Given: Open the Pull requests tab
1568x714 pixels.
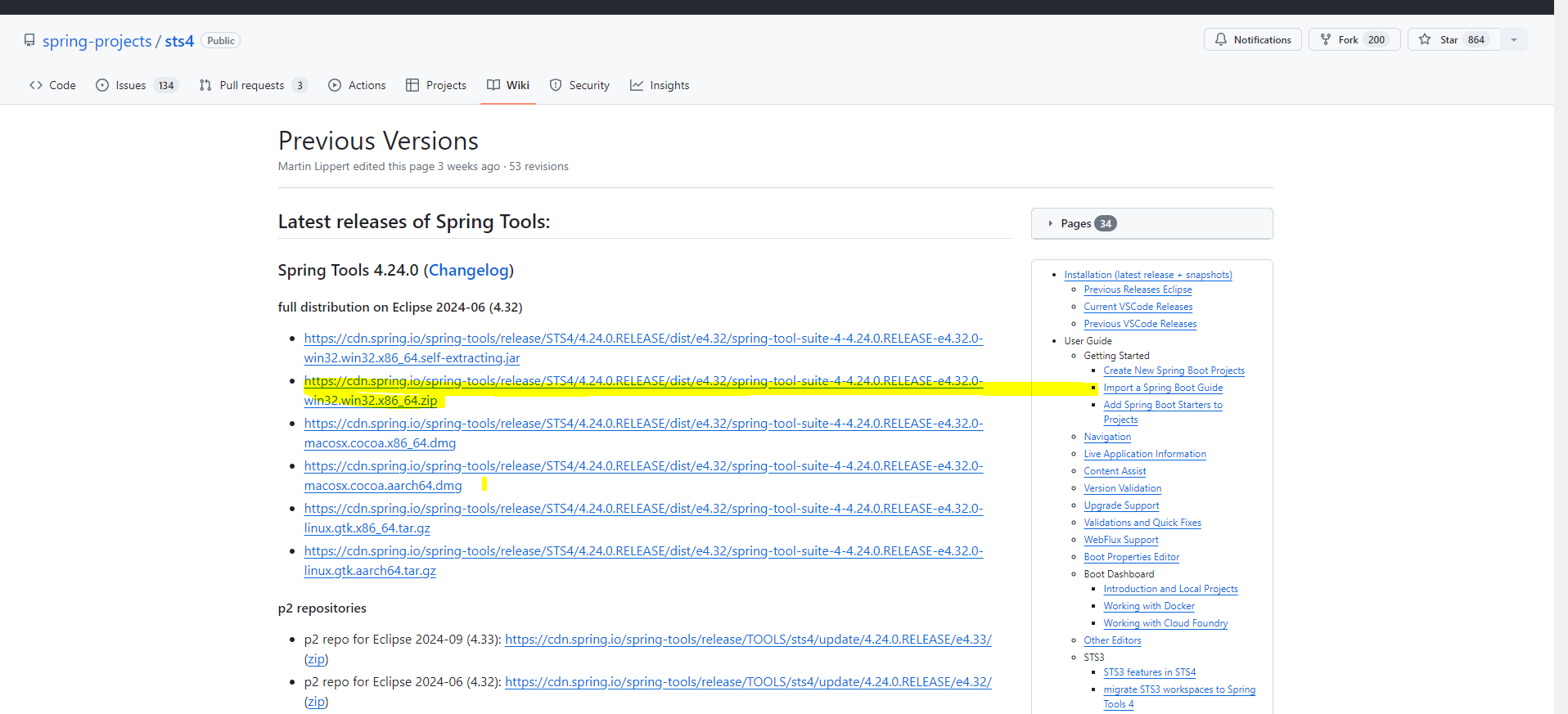Looking at the screenshot, I should coord(253,85).
